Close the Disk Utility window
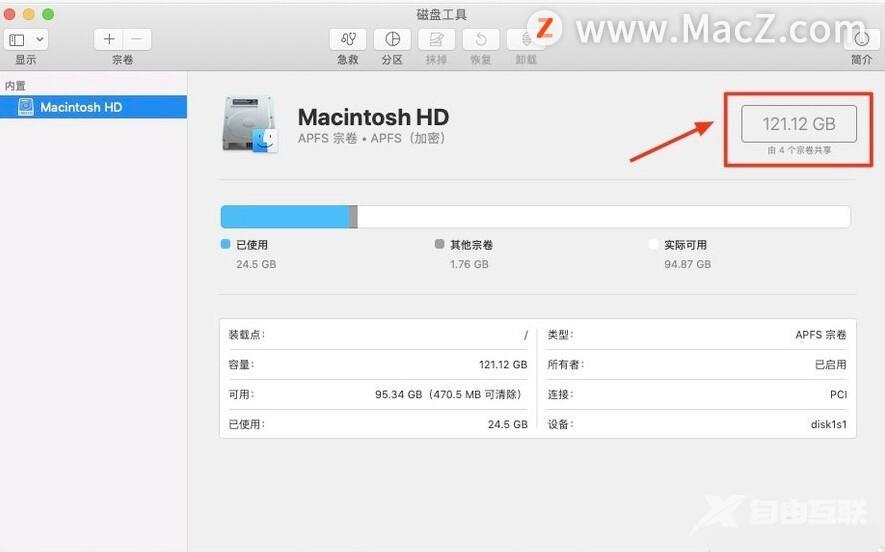Screen dimensions: 885x552 tap(9, 14)
